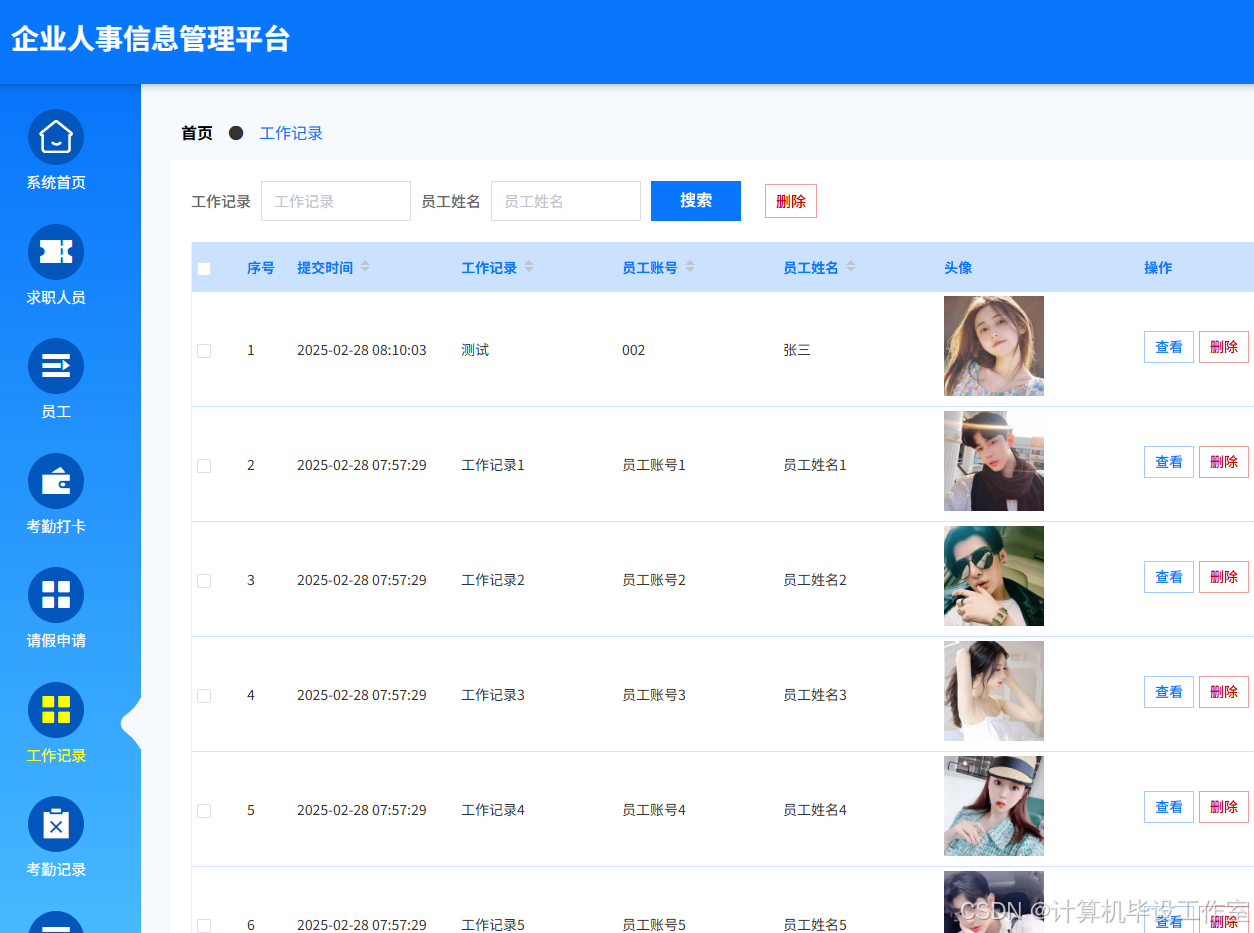Tick the checkbox for row 工作记录2
The width and height of the screenshot is (1254, 933).
click(x=204, y=581)
